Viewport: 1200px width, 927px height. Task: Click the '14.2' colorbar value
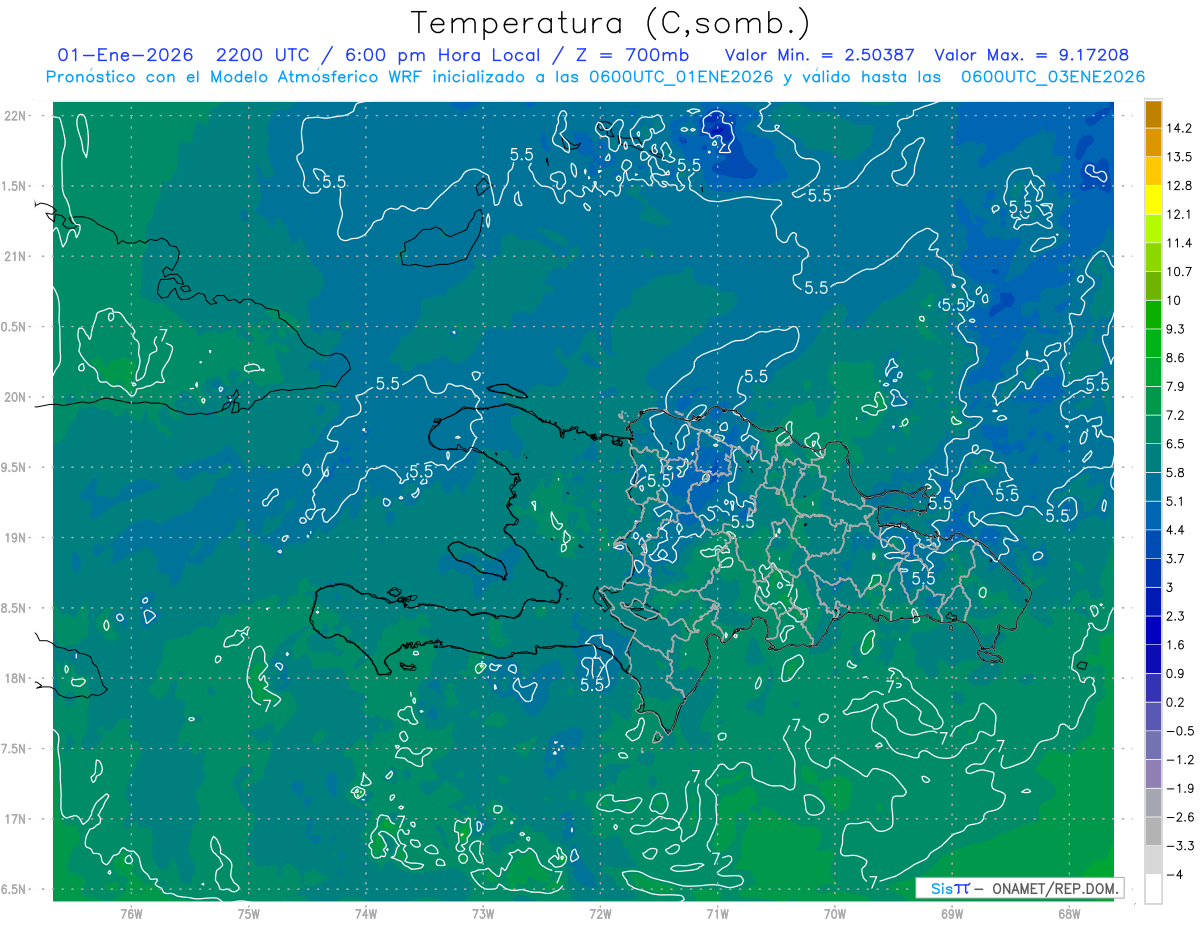click(1180, 128)
